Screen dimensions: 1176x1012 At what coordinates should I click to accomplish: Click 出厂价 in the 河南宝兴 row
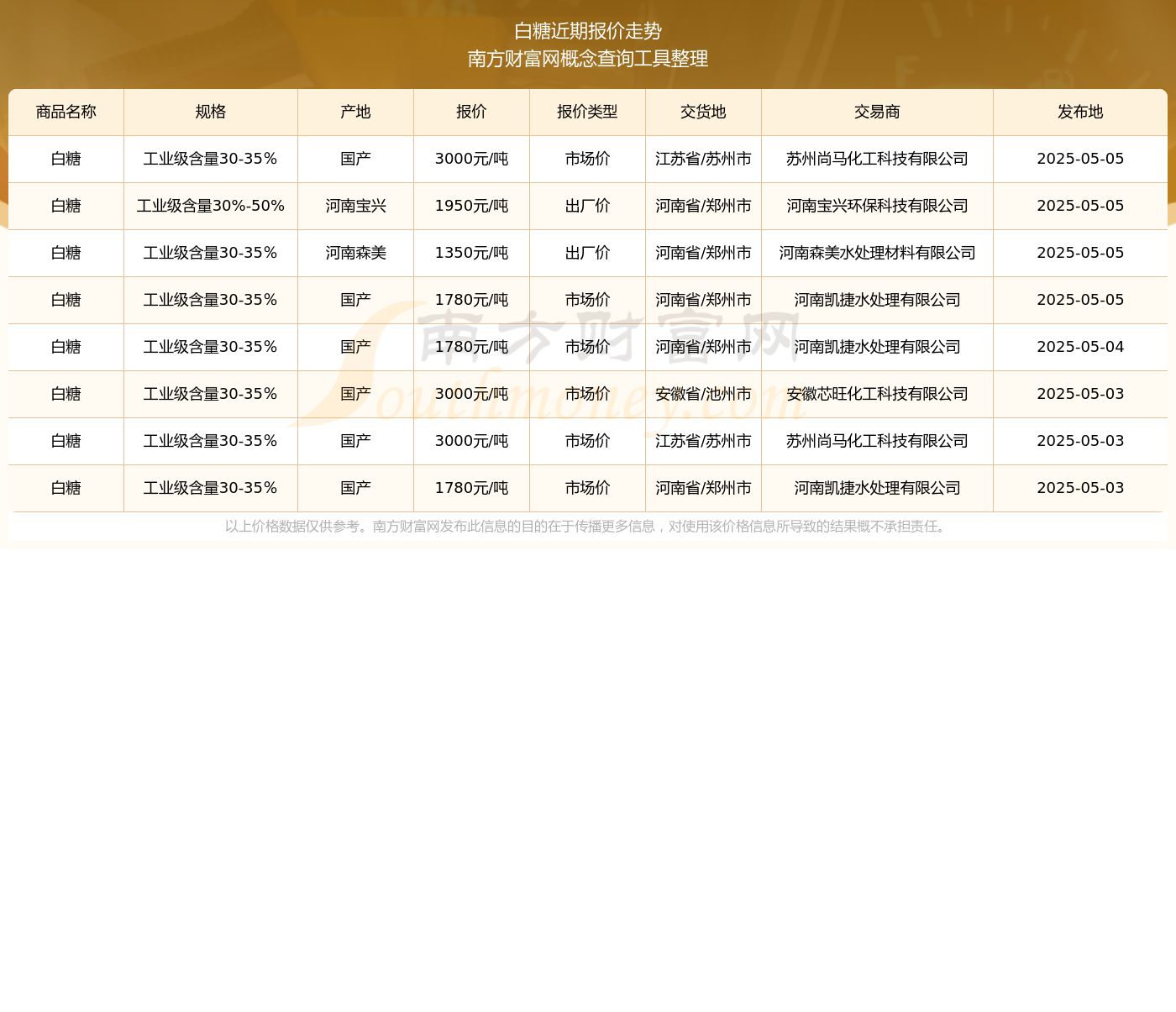coord(588,207)
